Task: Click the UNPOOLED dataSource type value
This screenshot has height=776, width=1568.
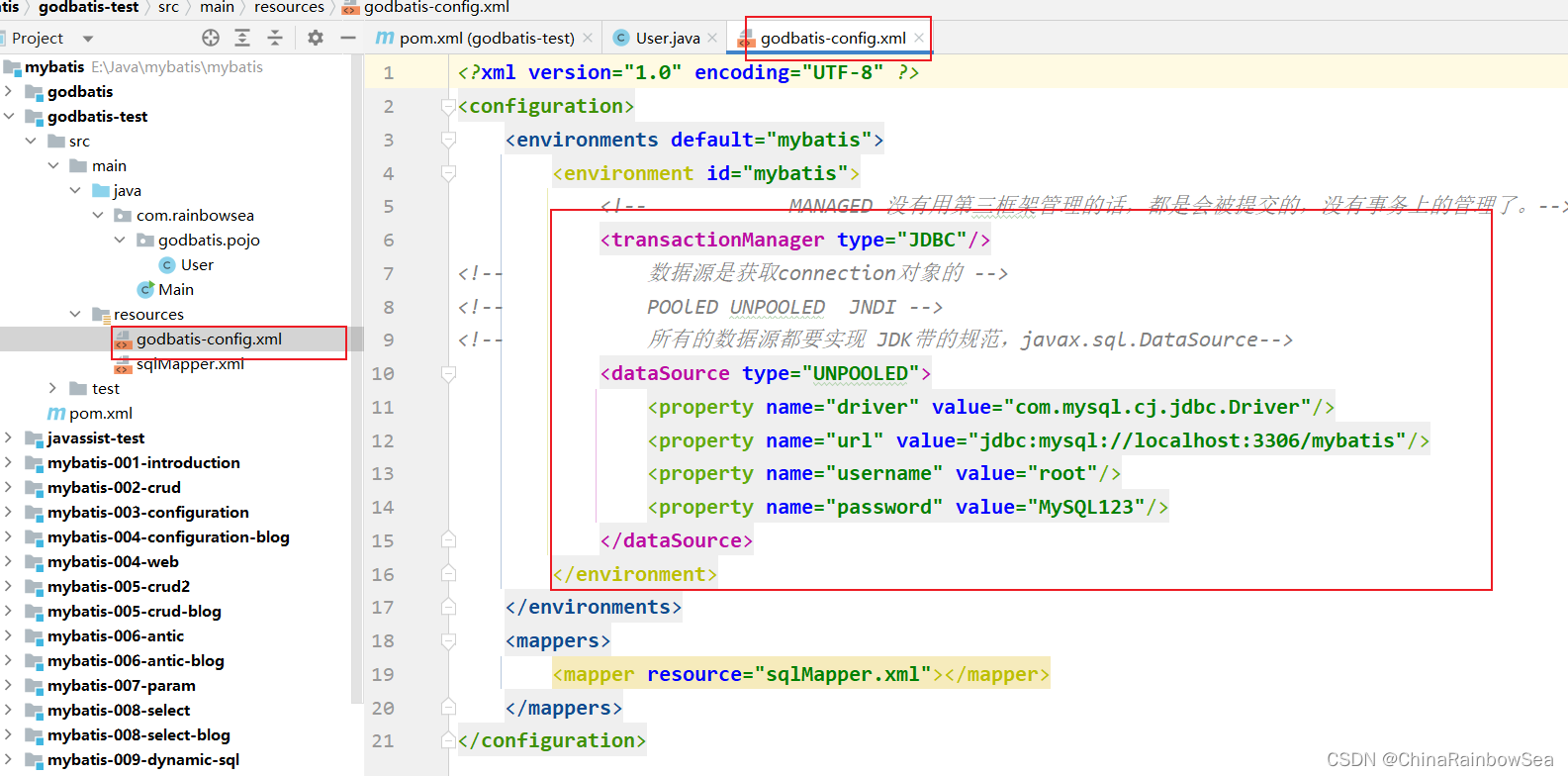Action: point(860,373)
